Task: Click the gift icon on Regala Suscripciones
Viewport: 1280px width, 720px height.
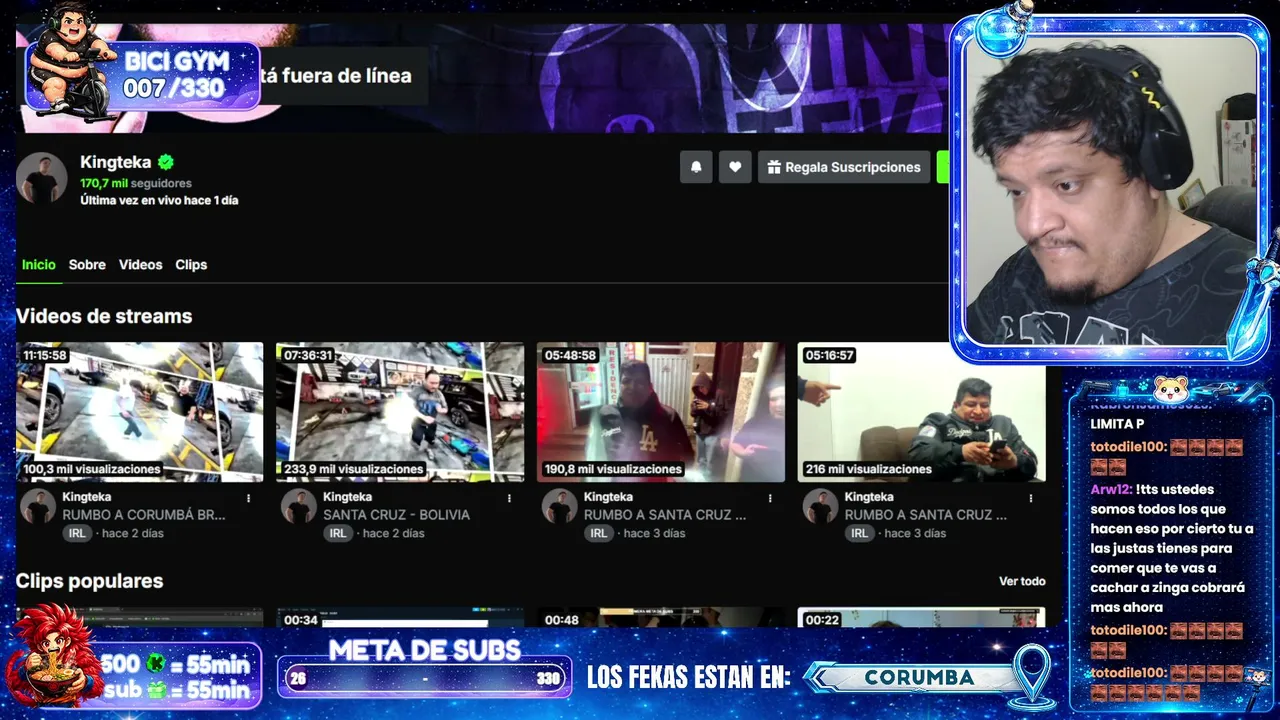Action: tap(774, 167)
